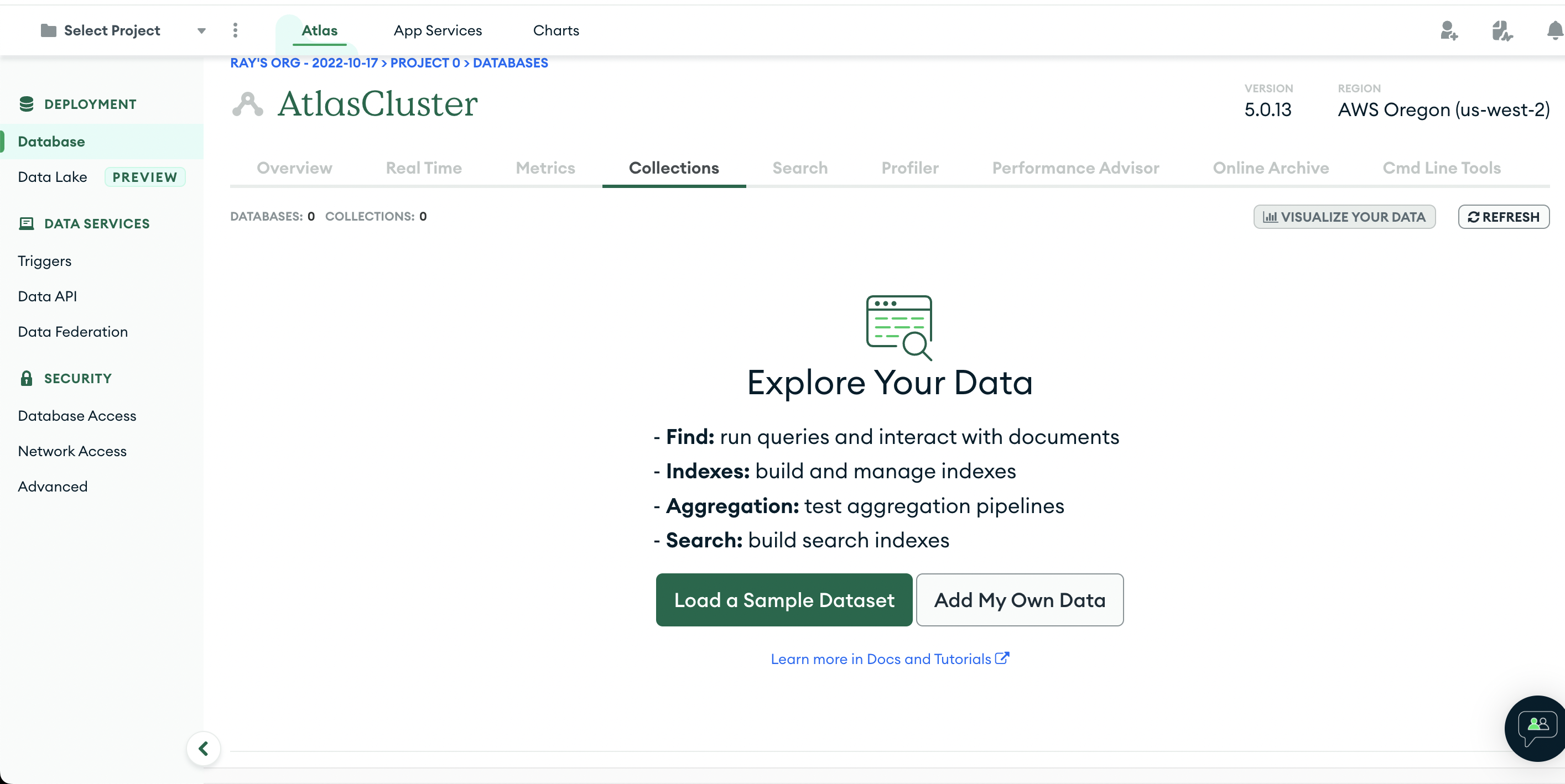Click the Explore Your Data illustration

click(898, 327)
